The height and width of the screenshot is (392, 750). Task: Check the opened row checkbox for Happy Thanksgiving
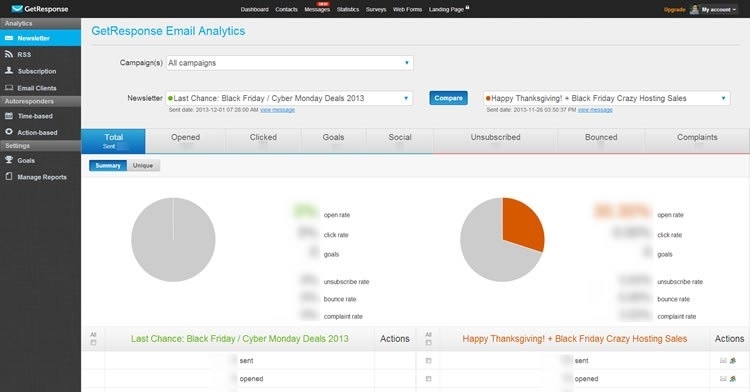tap(428, 379)
